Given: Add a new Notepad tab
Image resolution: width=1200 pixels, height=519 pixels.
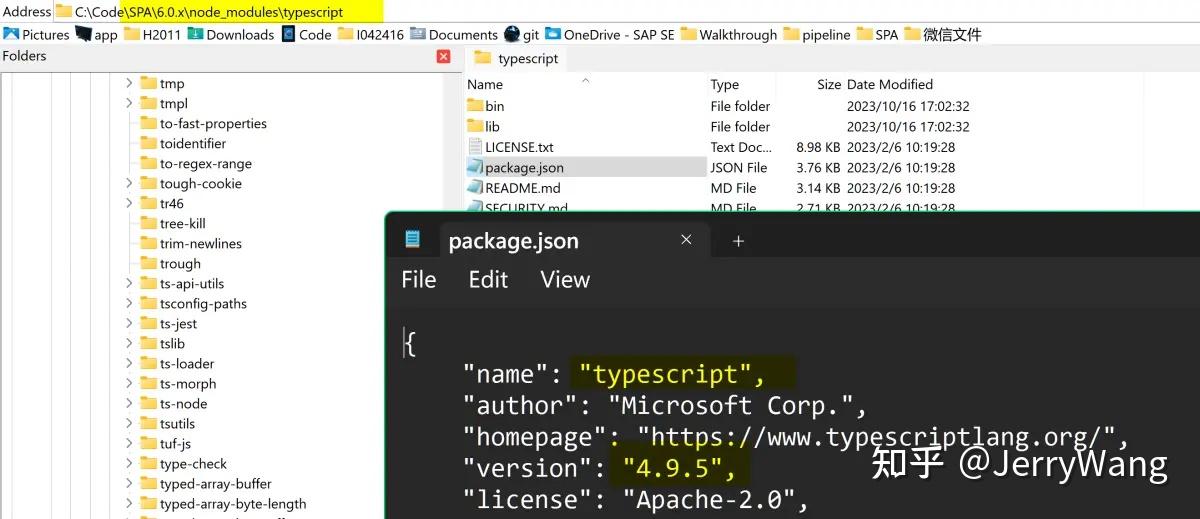Looking at the screenshot, I should click(x=738, y=241).
